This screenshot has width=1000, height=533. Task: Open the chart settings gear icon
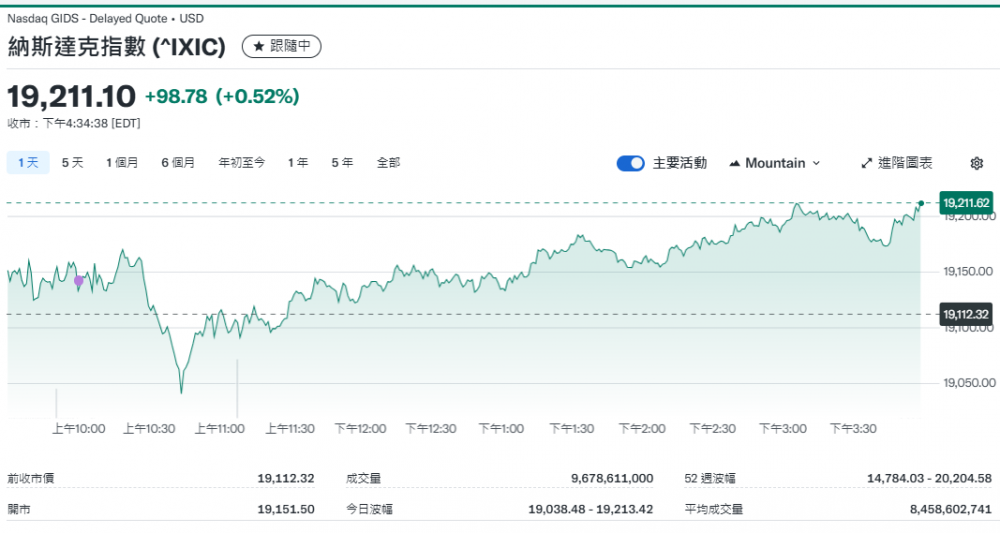pos(977,163)
